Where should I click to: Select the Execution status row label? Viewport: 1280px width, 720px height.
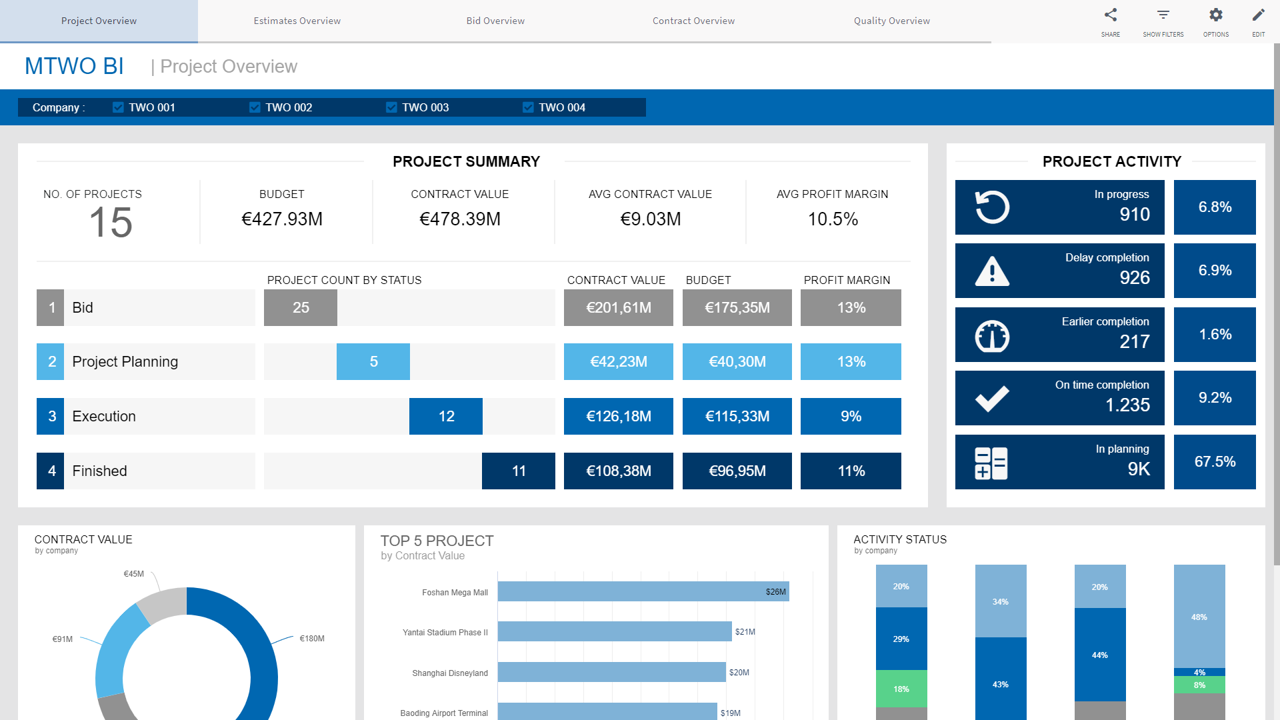click(x=104, y=417)
